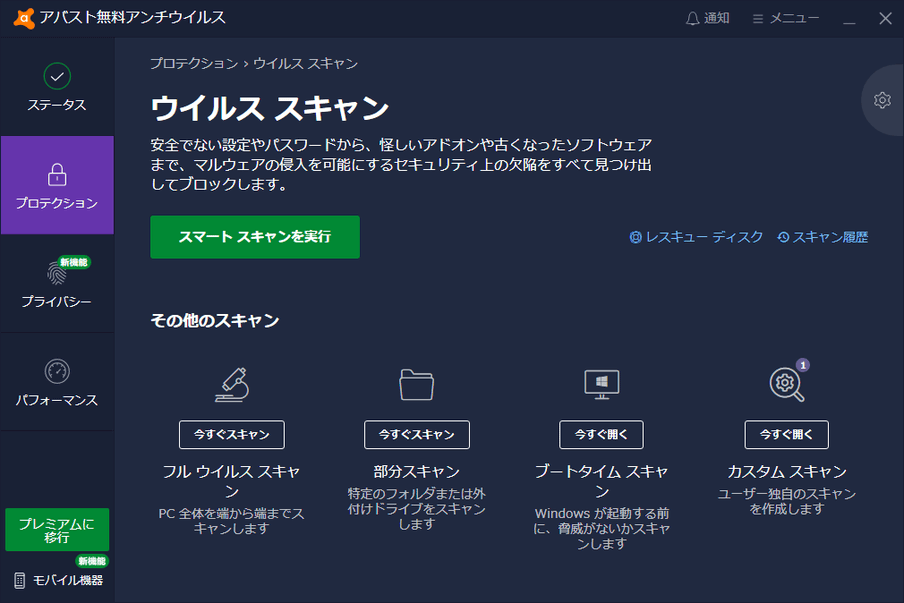Click the folder targeted scan icon
The width and height of the screenshot is (904, 603).
point(416,385)
